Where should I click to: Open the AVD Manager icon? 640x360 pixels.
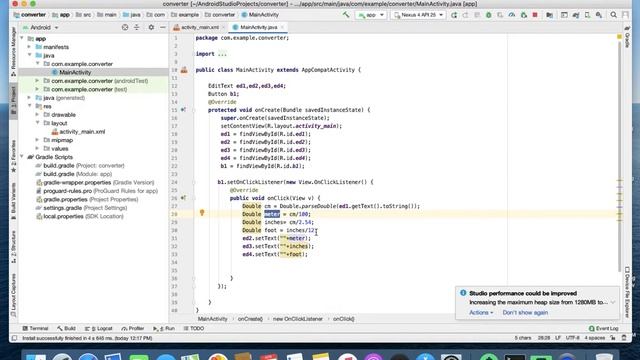[x=587, y=15]
